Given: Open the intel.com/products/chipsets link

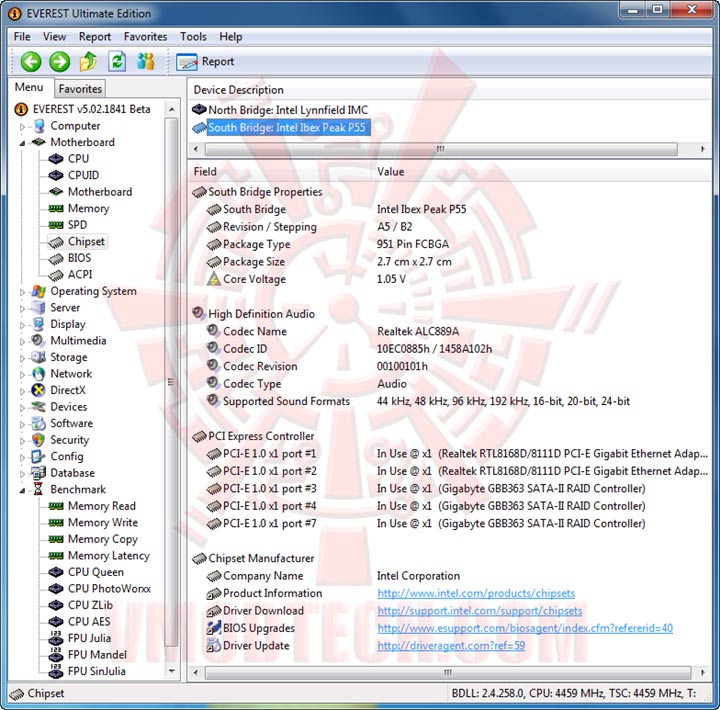Looking at the screenshot, I should (x=476, y=593).
